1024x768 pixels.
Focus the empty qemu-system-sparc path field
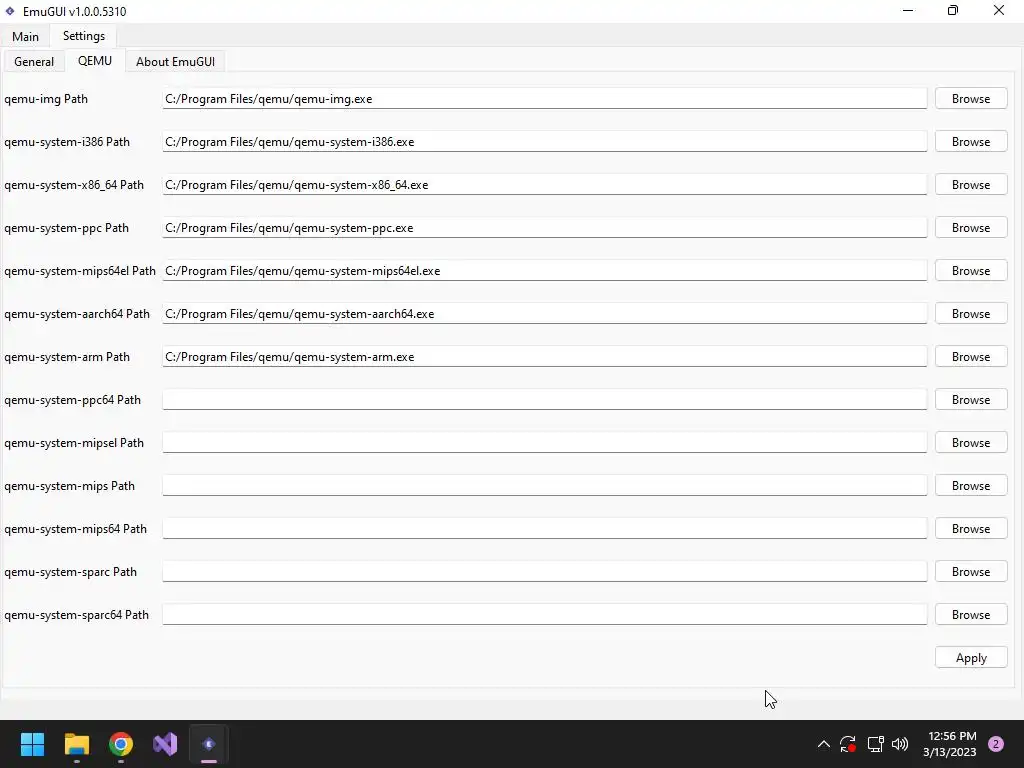pyautogui.click(x=545, y=572)
